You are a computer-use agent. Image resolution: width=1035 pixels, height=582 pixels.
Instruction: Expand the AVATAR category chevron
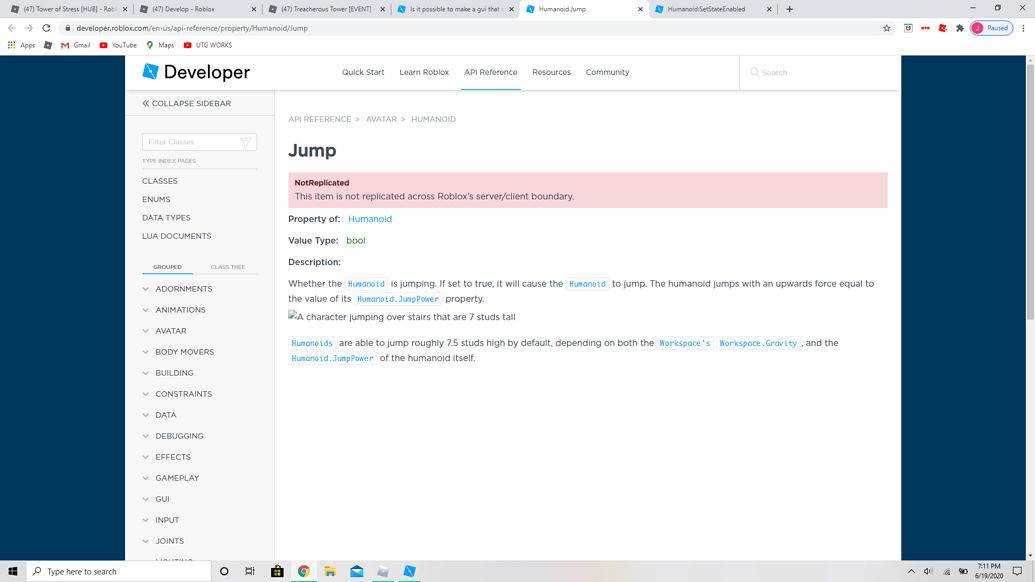146,331
